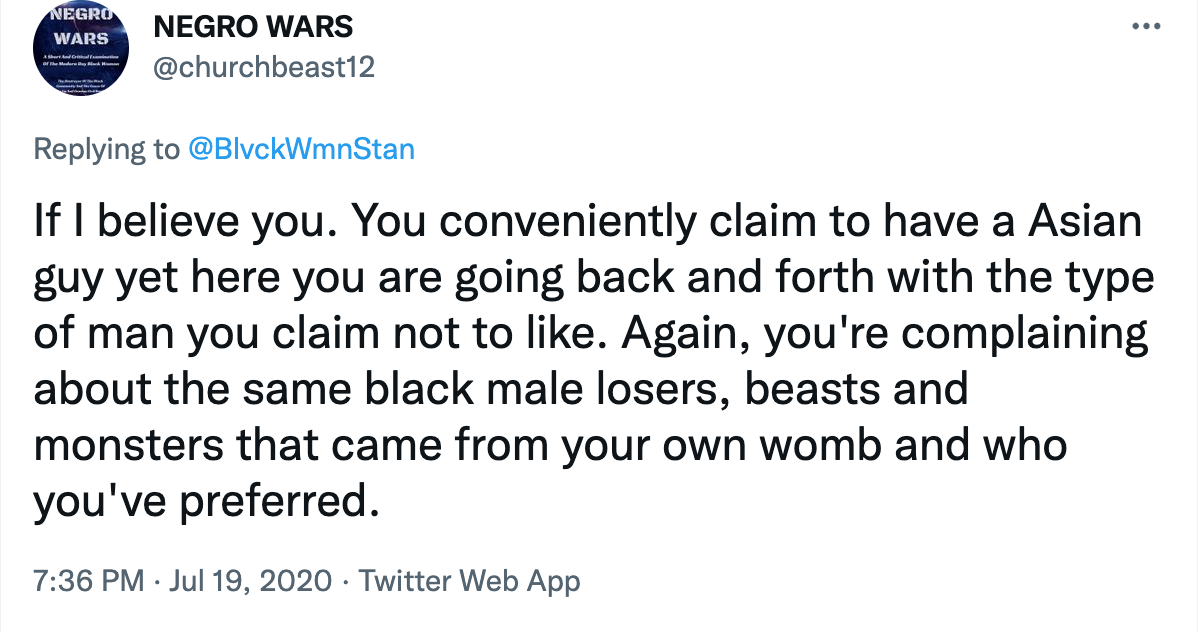Image resolution: width=1198 pixels, height=632 pixels.
Task: Select the 7:36 PM tweet timestamp
Action: point(89,581)
